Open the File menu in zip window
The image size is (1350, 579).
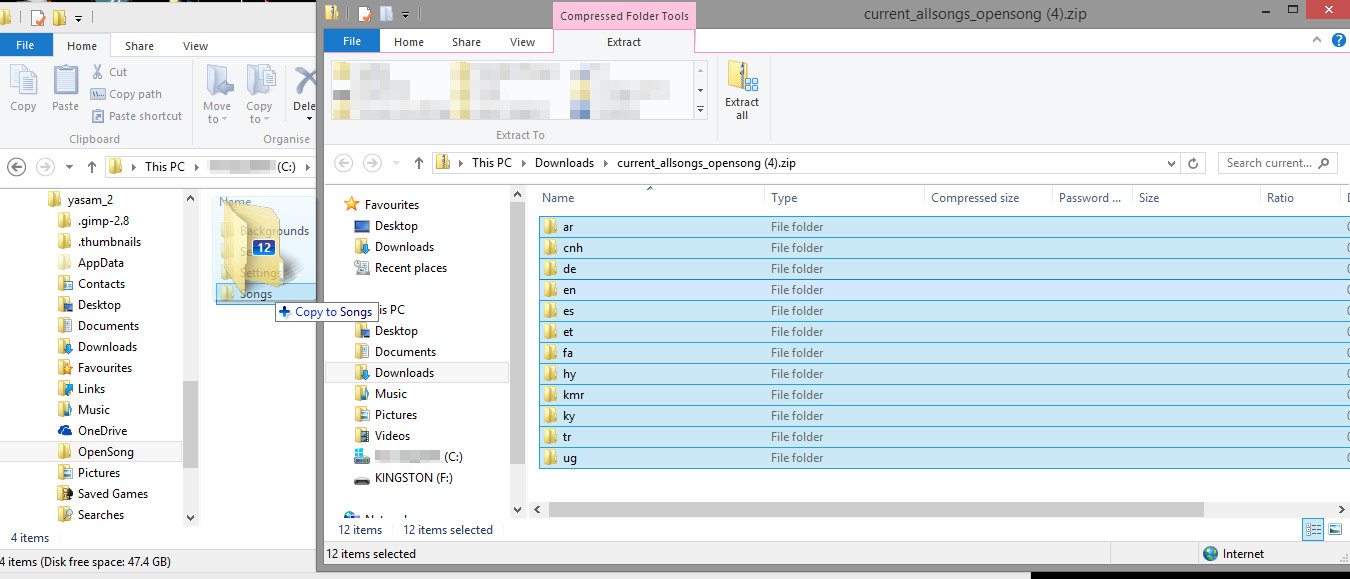352,42
